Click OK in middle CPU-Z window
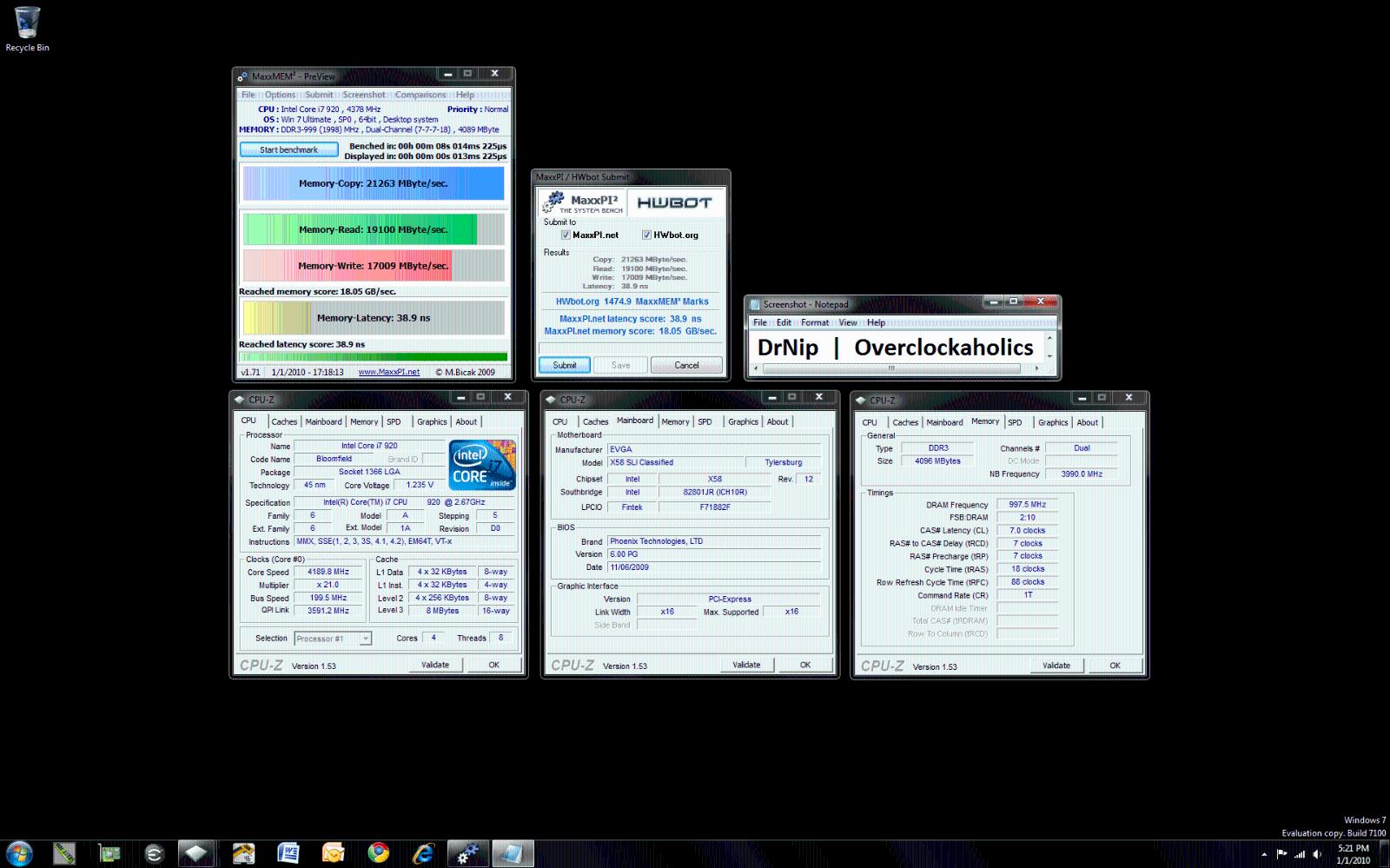The image size is (1390, 868). click(805, 665)
